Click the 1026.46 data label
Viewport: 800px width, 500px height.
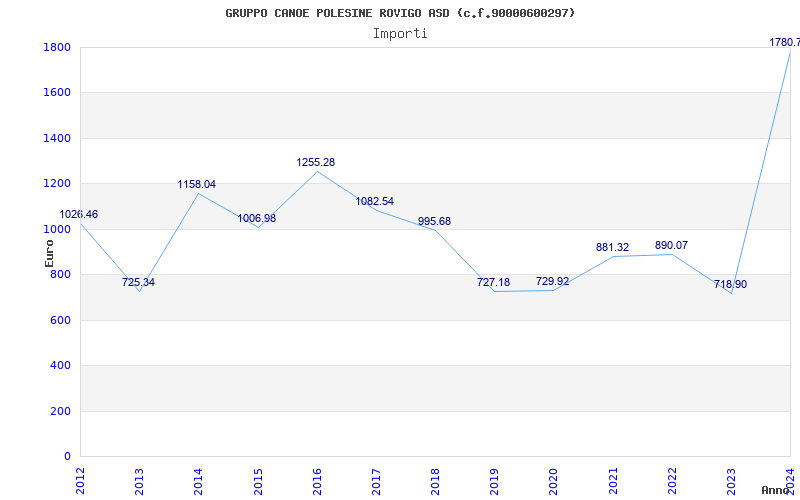[79, 214]
